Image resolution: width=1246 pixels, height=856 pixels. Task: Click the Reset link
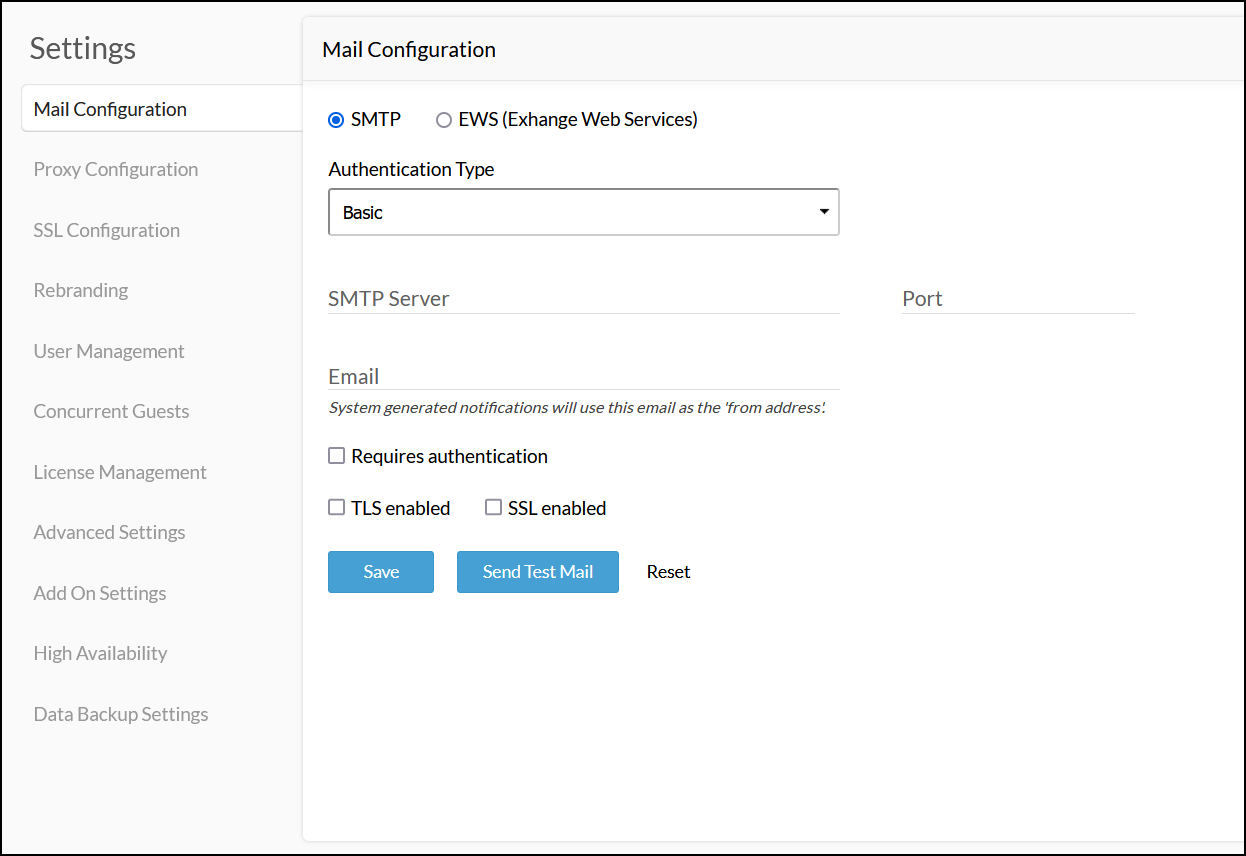coord(668,572)
